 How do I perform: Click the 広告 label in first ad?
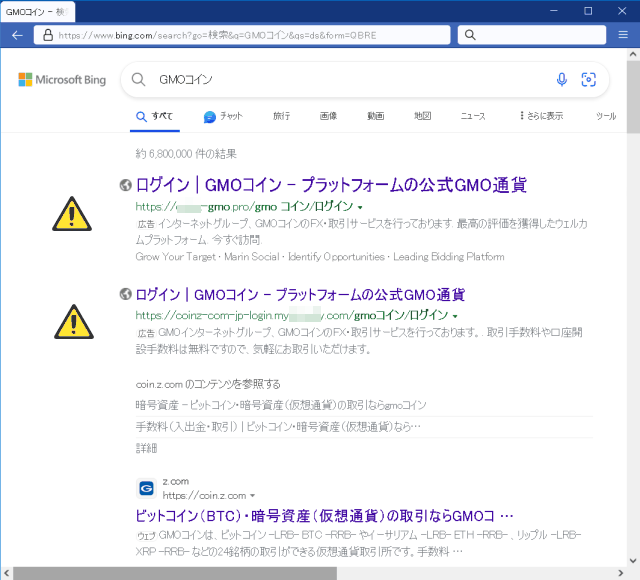[146, 224]
